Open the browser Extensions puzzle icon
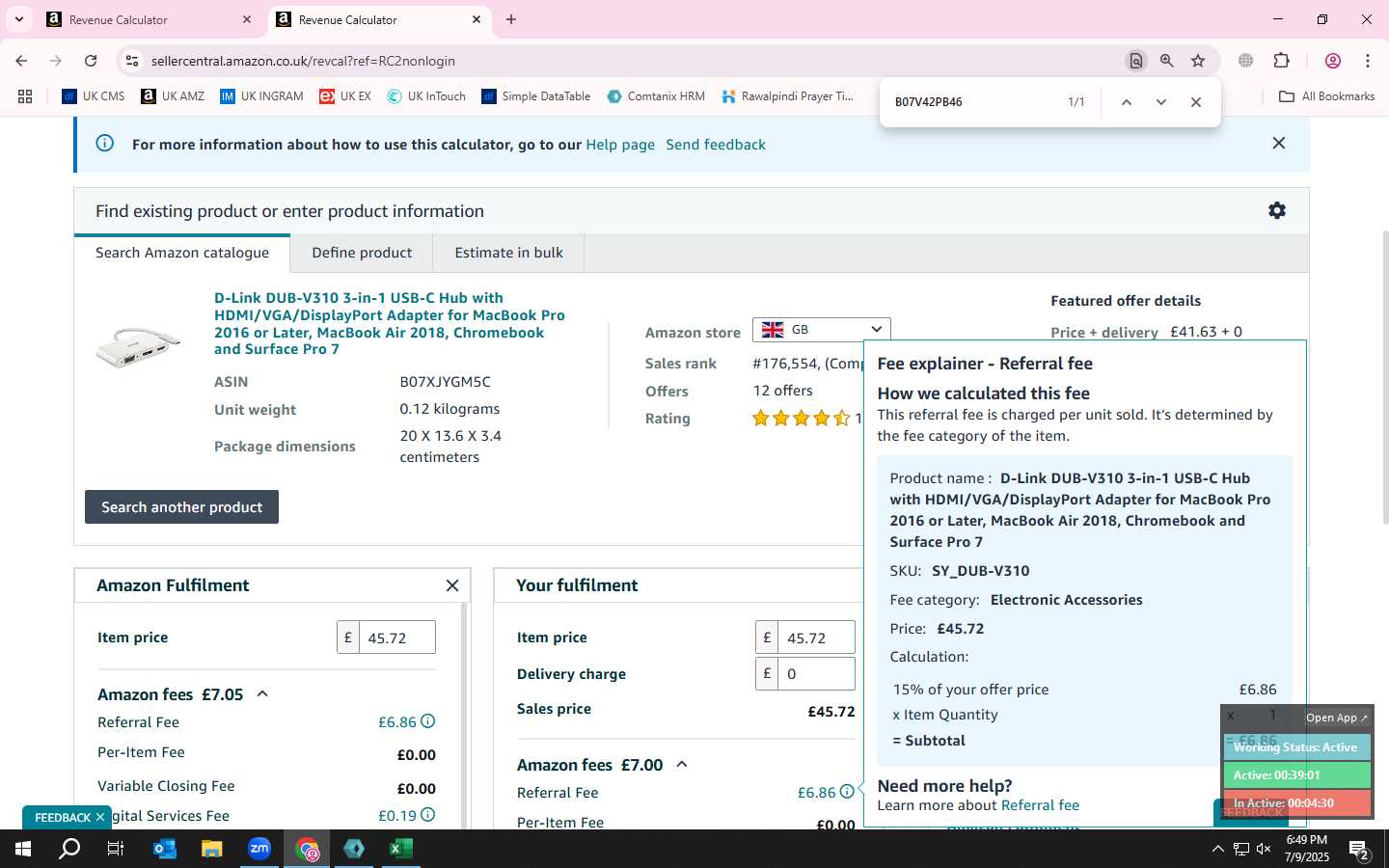Viewport: 1389px width, 868px height. click(1282, 61)
